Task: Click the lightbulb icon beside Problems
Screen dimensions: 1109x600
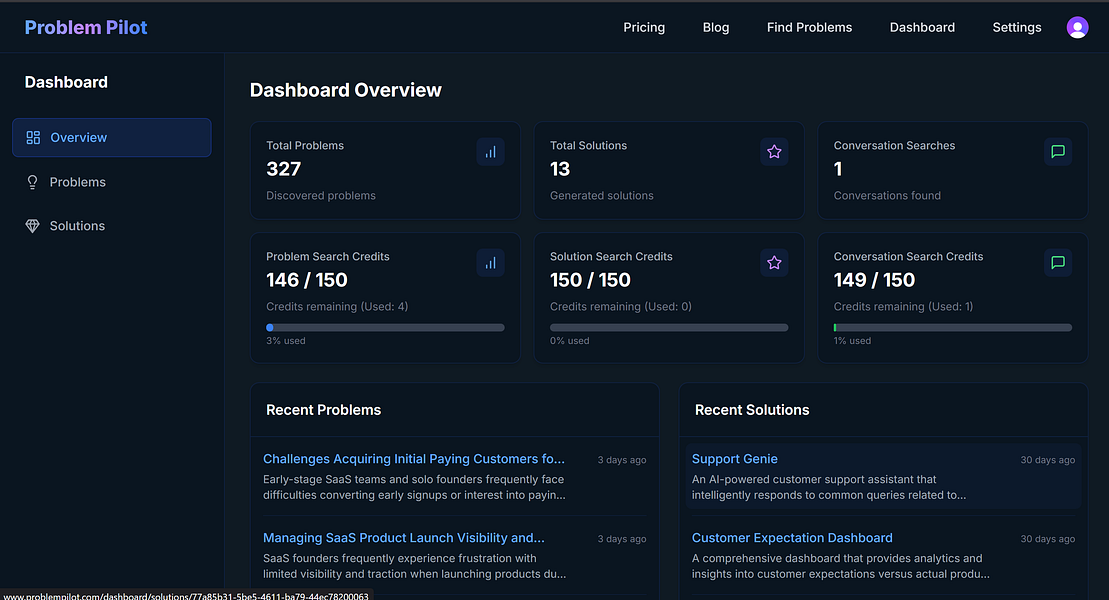Action: coord(33,182)
